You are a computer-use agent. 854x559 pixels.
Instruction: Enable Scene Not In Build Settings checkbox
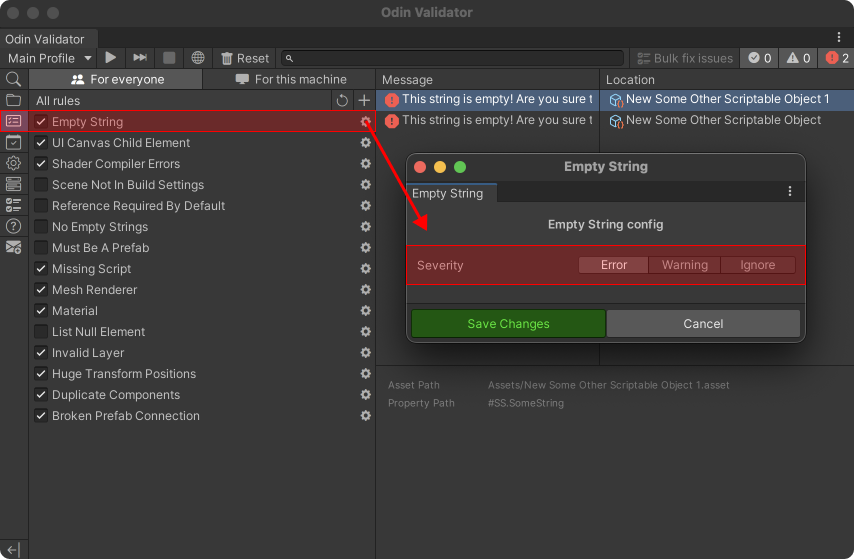tap(41, 185)
